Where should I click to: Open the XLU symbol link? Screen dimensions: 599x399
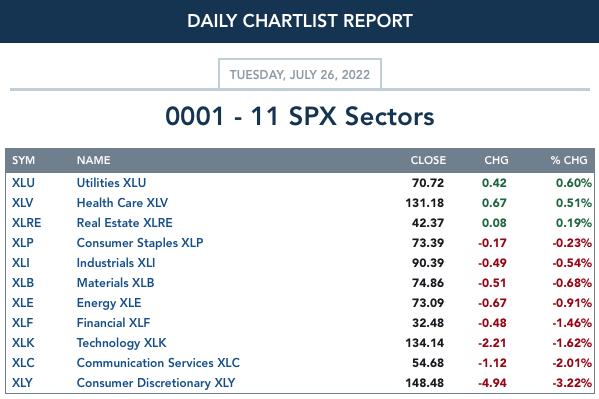[x=23, y=183]
